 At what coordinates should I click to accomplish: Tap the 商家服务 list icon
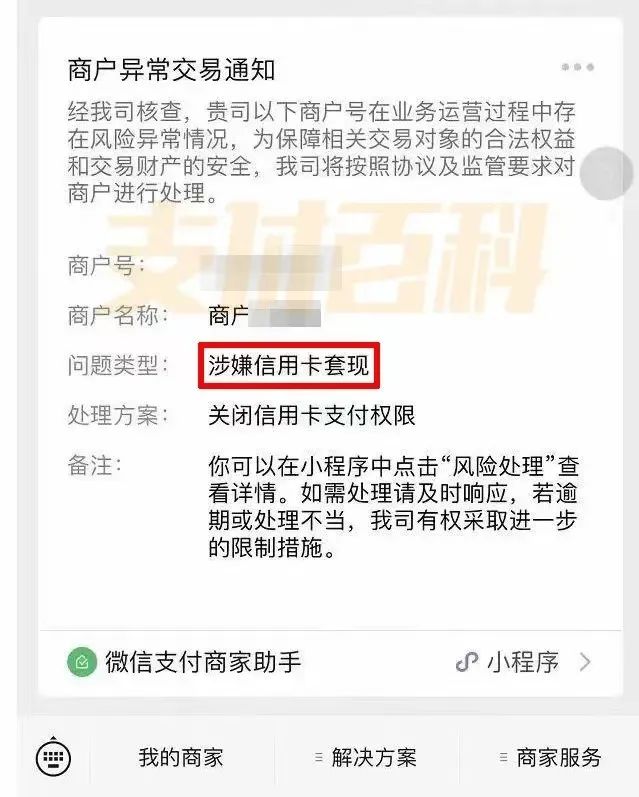(503, 757)
